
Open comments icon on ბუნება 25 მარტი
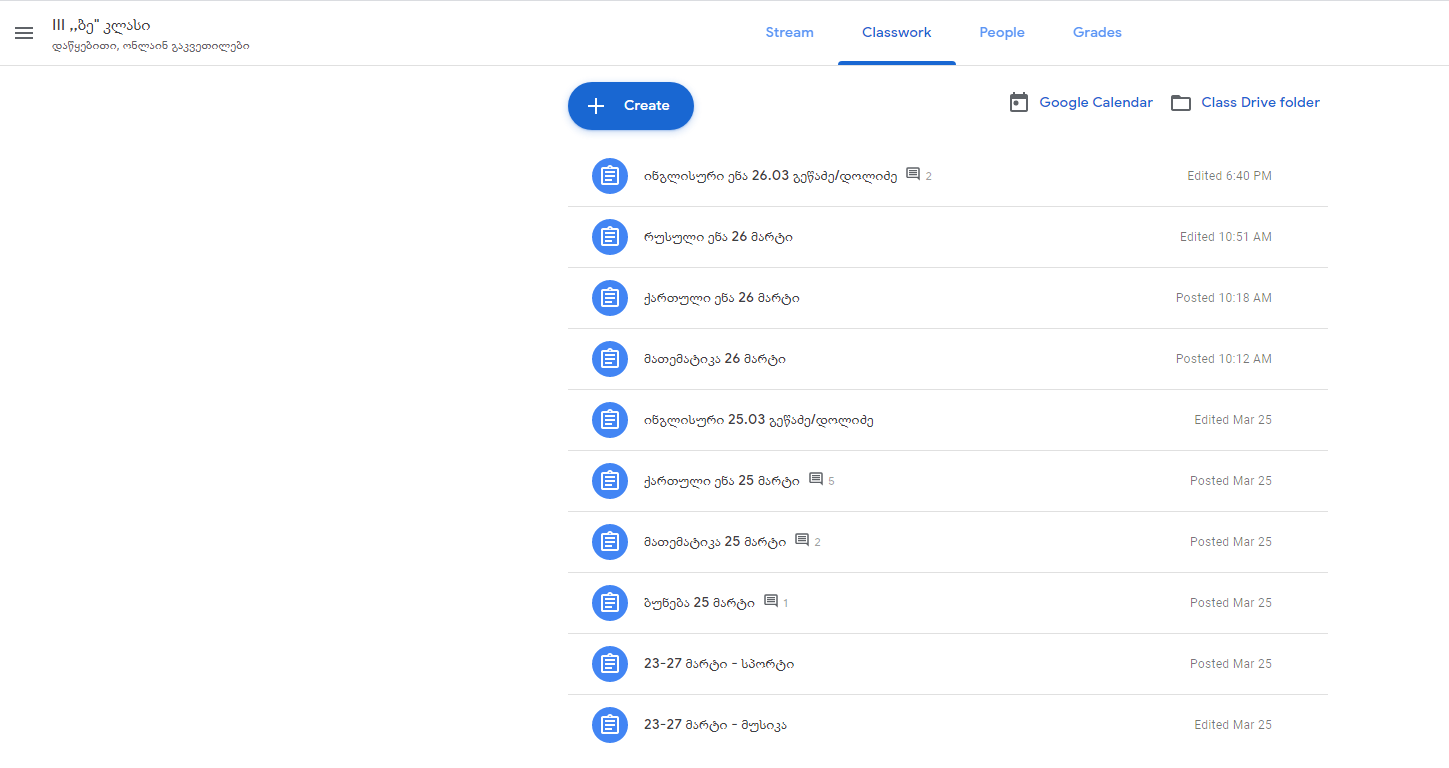point(771,601)
